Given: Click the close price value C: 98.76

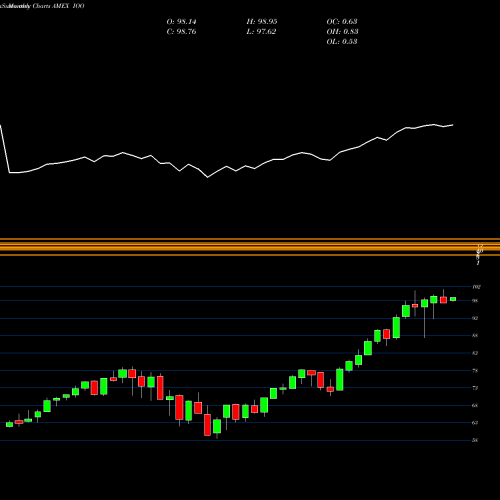Looking at the screenshot, I should pyautogui.click(x=181, y=32).
